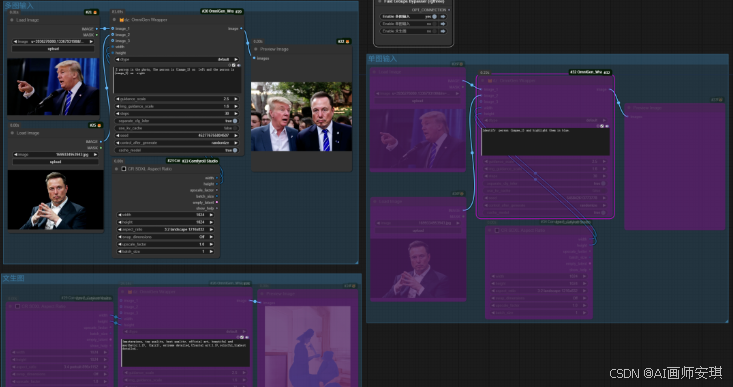This screenshot has width=733, height=387.
Task: Click the fox badge icon on first Load Image node
Action: coord(95,12)
